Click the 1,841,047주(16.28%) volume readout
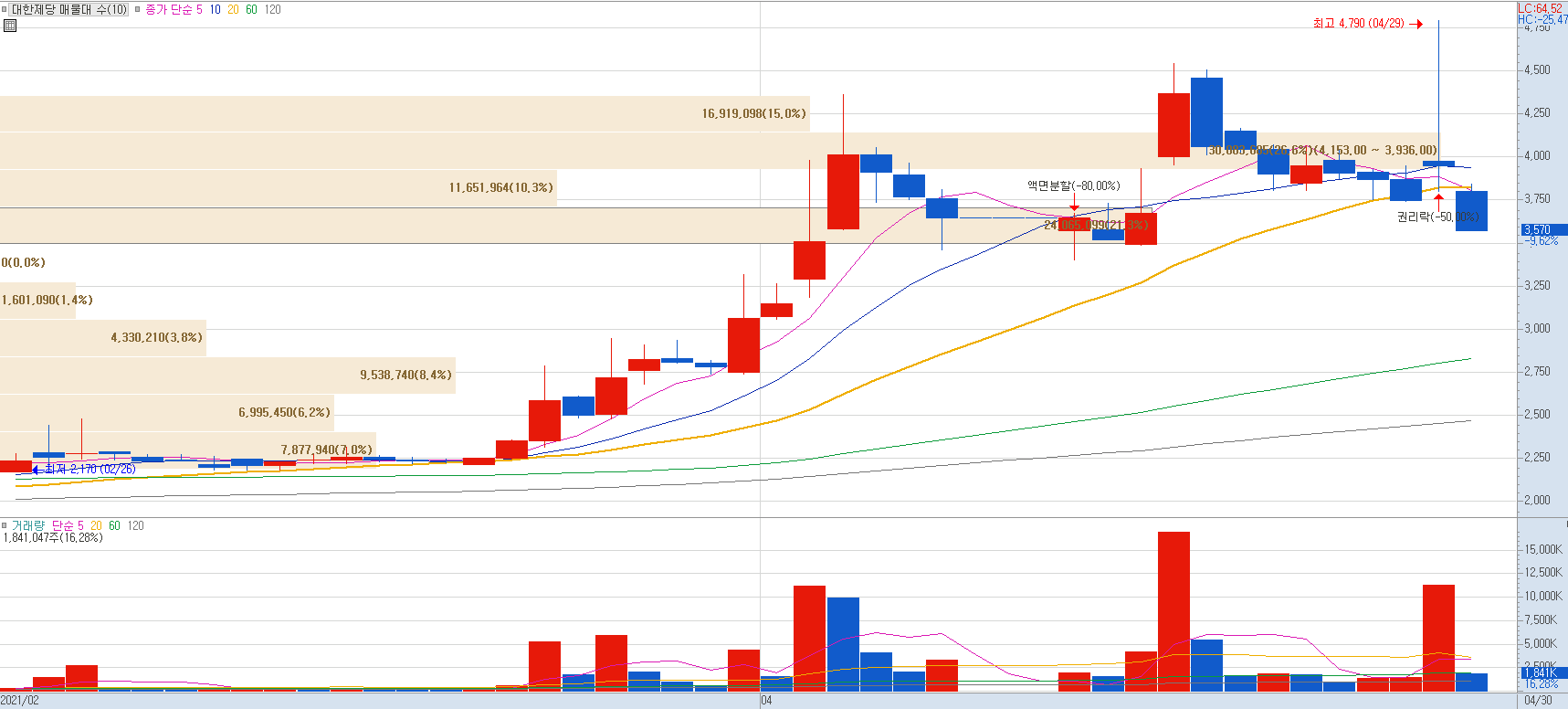 coord(53,537)
